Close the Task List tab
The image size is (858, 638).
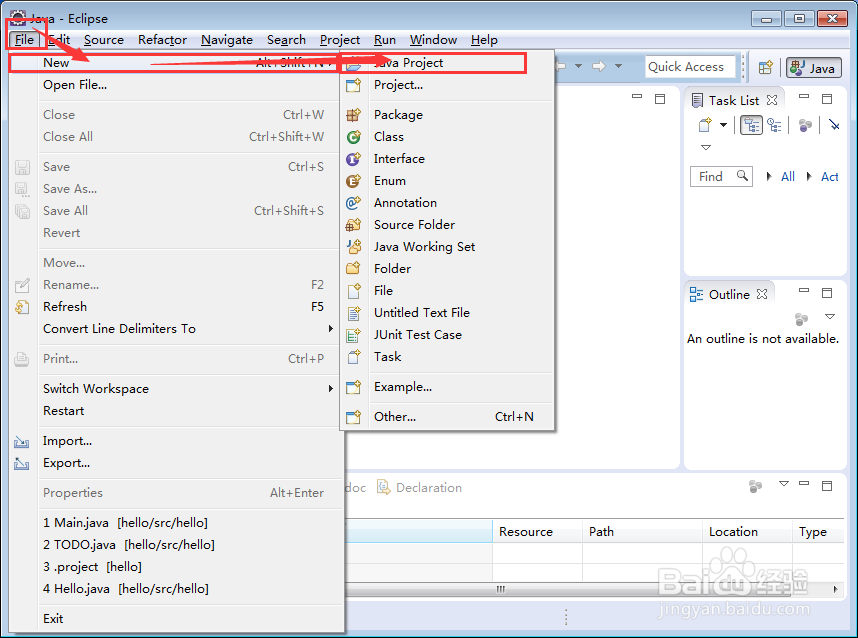(772, 100)
